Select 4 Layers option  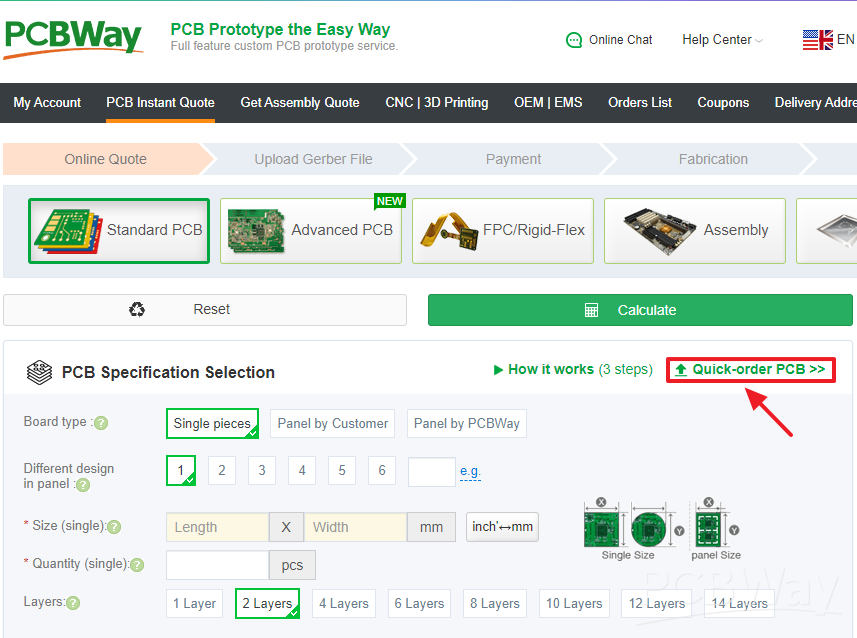[x=343, y=603]
